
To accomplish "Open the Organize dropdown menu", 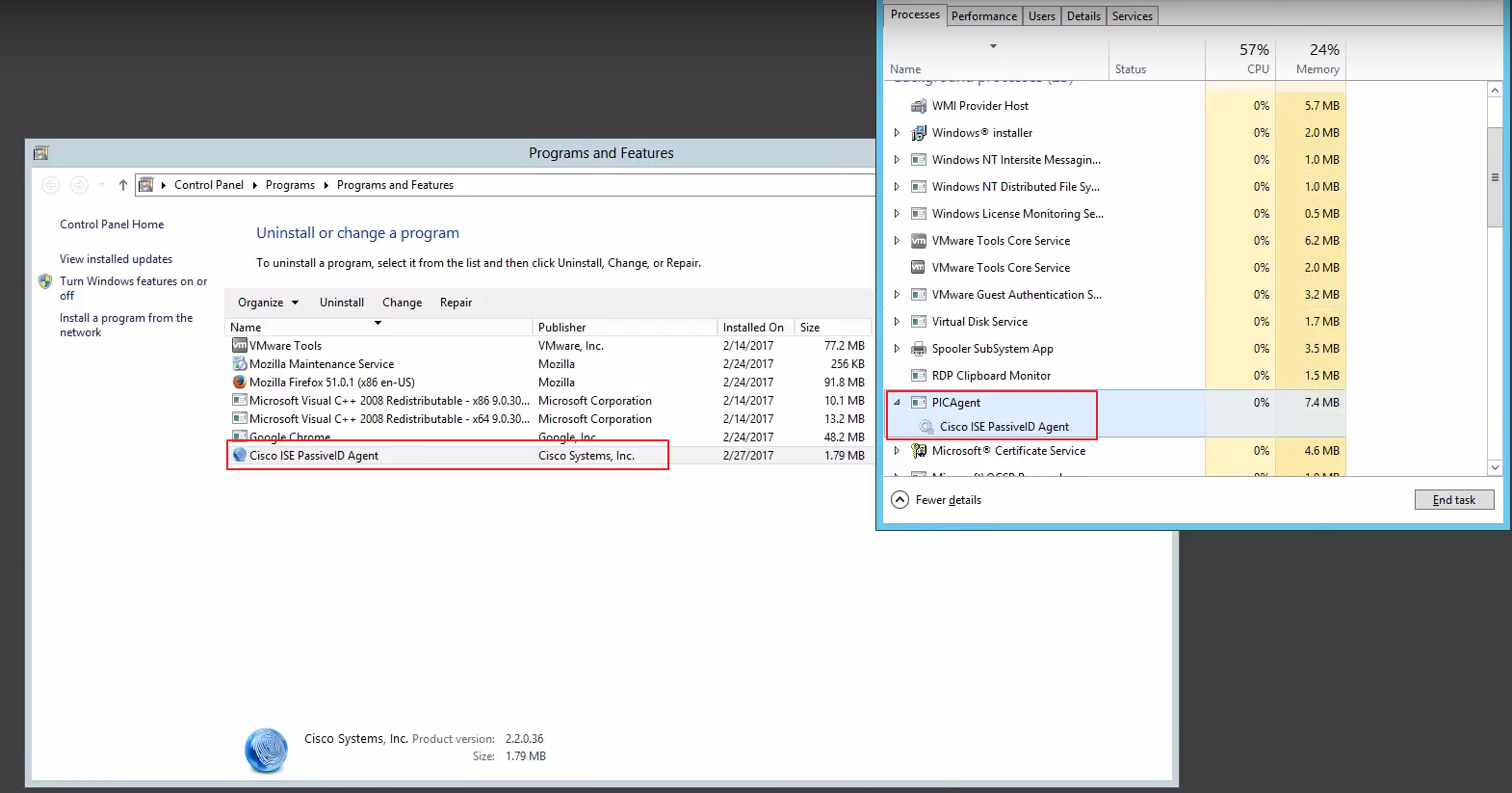I will 268,303.
